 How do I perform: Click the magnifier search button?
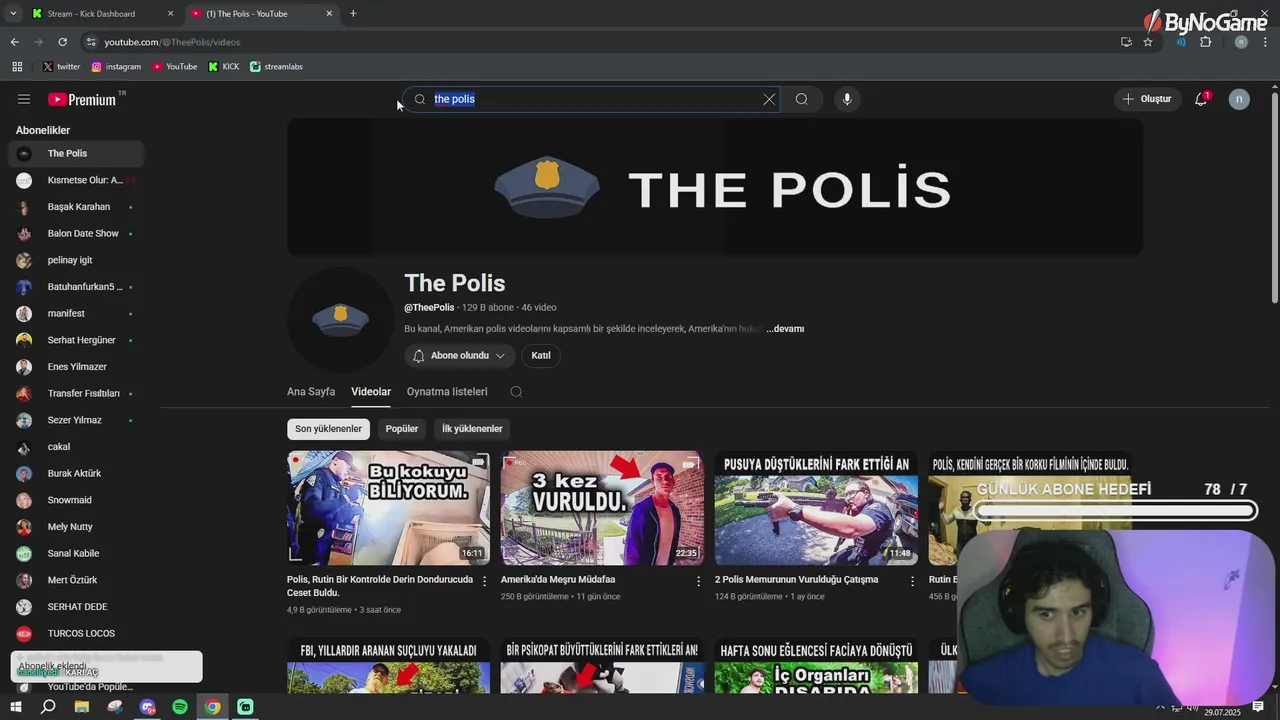tap(802, 99)
